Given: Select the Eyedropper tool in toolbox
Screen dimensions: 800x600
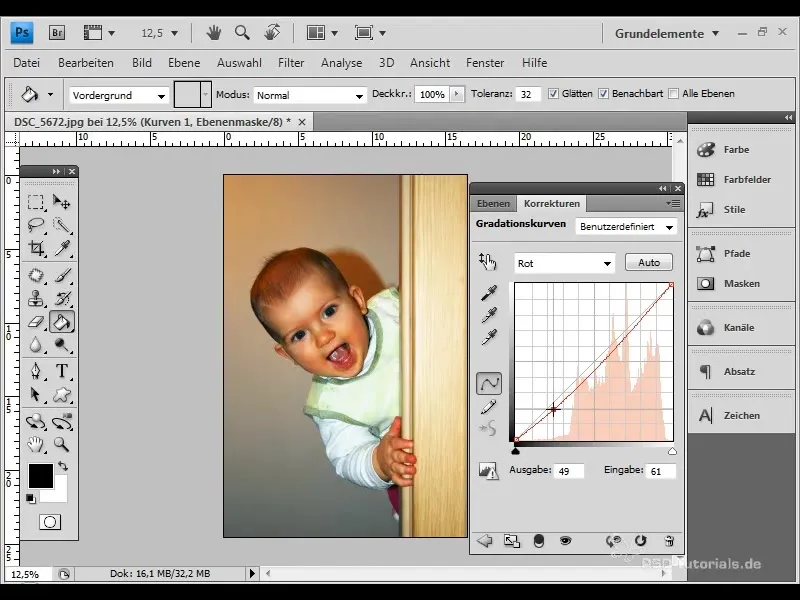Looking at the screenshot, I should 62,248.
